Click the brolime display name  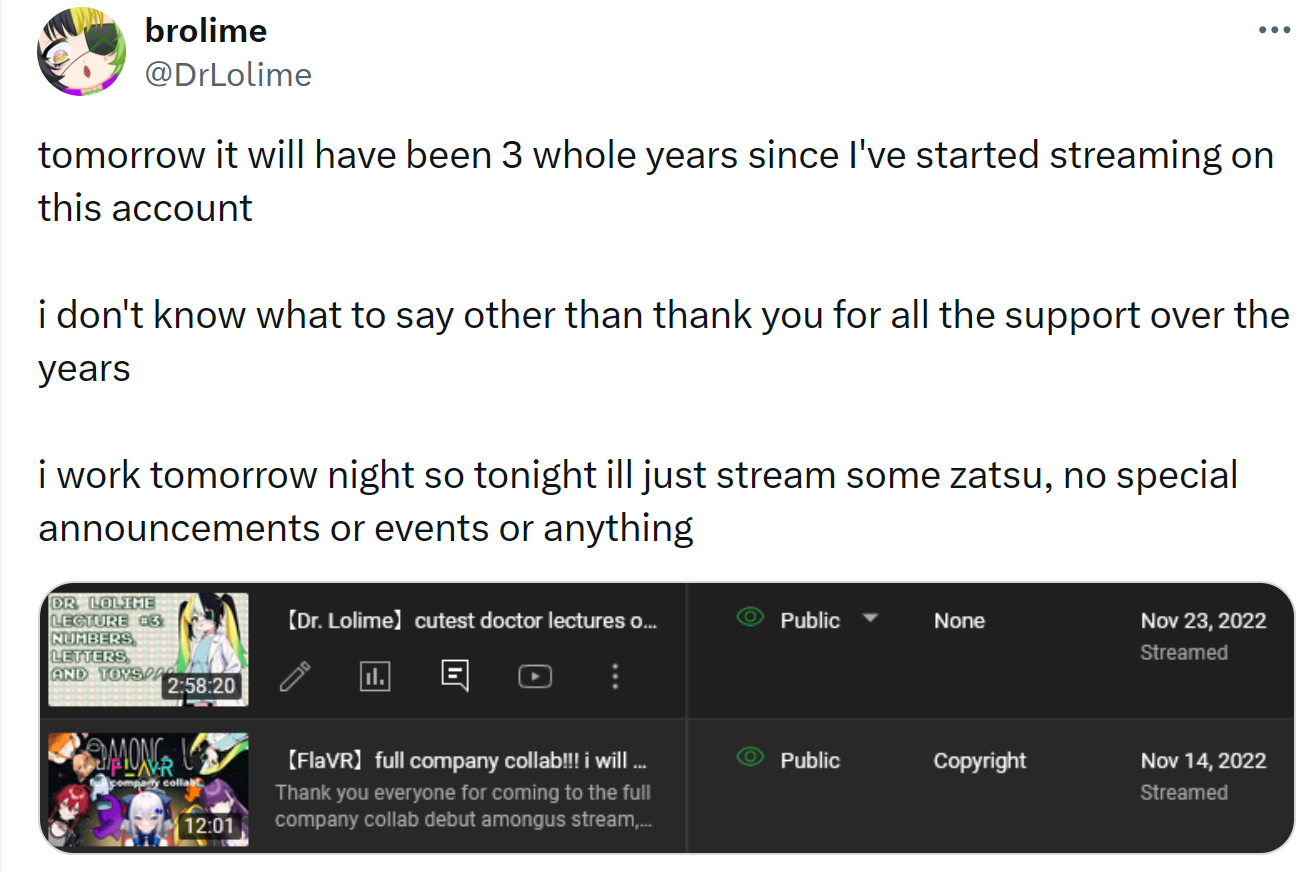206,31
